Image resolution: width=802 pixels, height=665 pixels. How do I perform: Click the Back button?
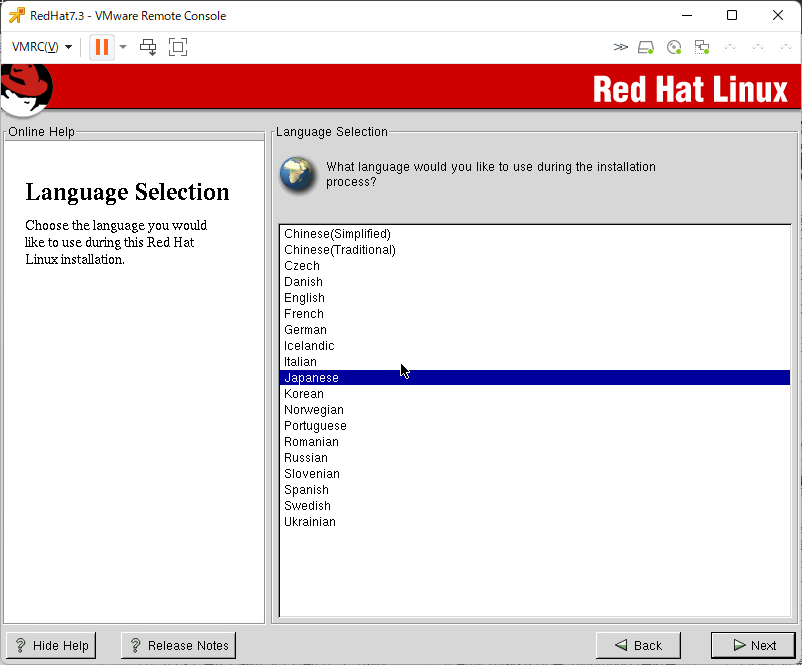pos(638,646)
